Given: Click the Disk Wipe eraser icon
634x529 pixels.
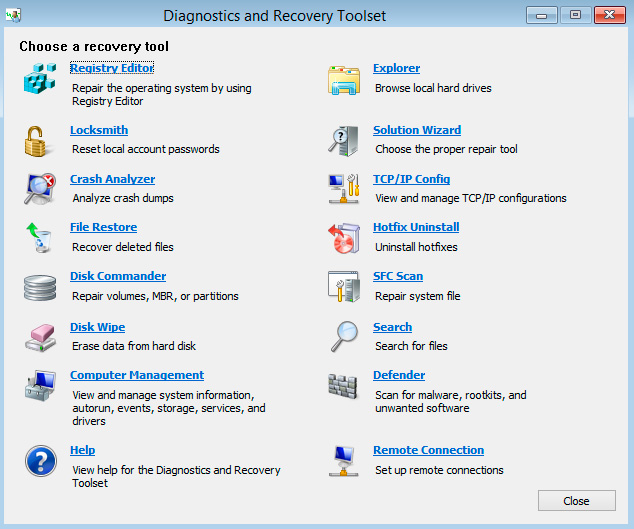Looking at the screenshot, I should point(41,337).
